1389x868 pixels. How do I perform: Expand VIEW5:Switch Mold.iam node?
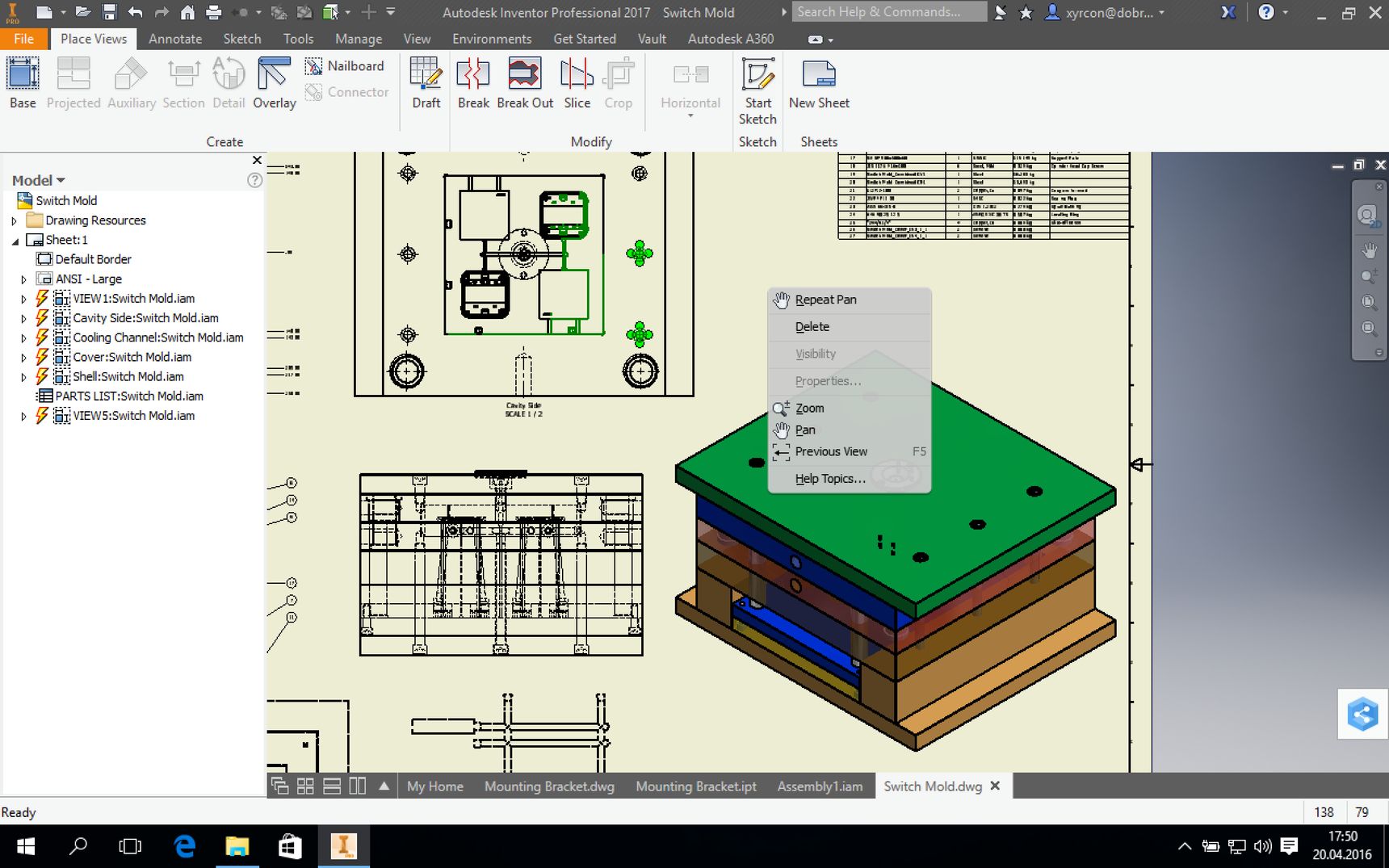point(23,416)
